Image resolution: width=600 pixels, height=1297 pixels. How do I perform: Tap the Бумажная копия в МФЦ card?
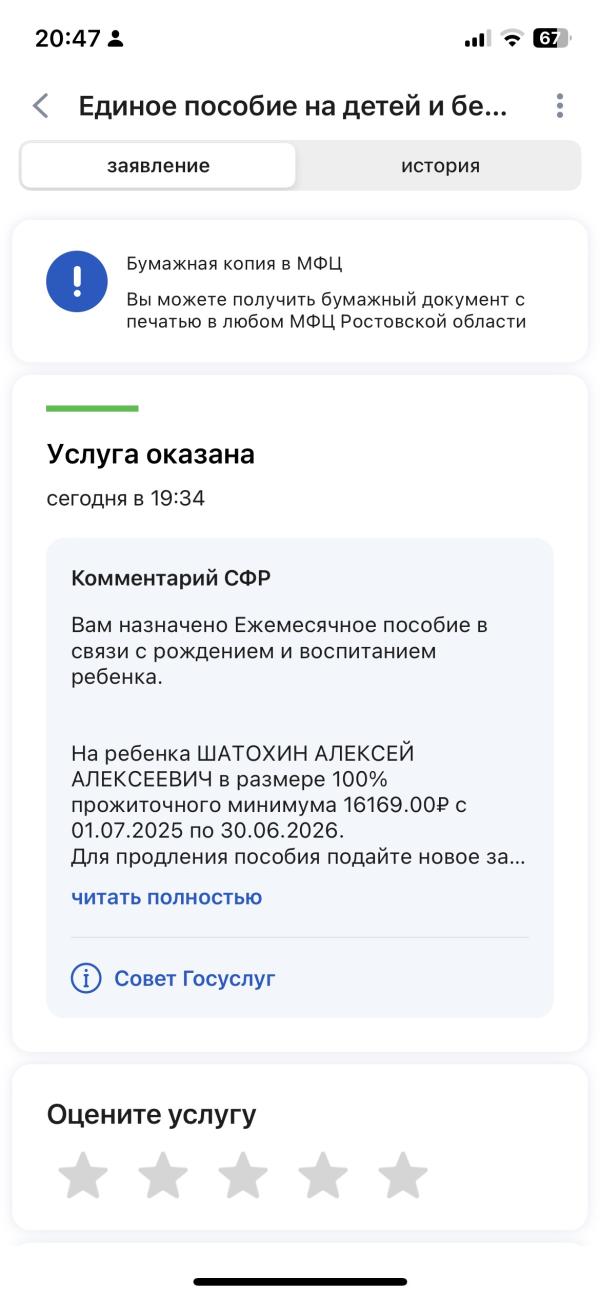[300, 291]
